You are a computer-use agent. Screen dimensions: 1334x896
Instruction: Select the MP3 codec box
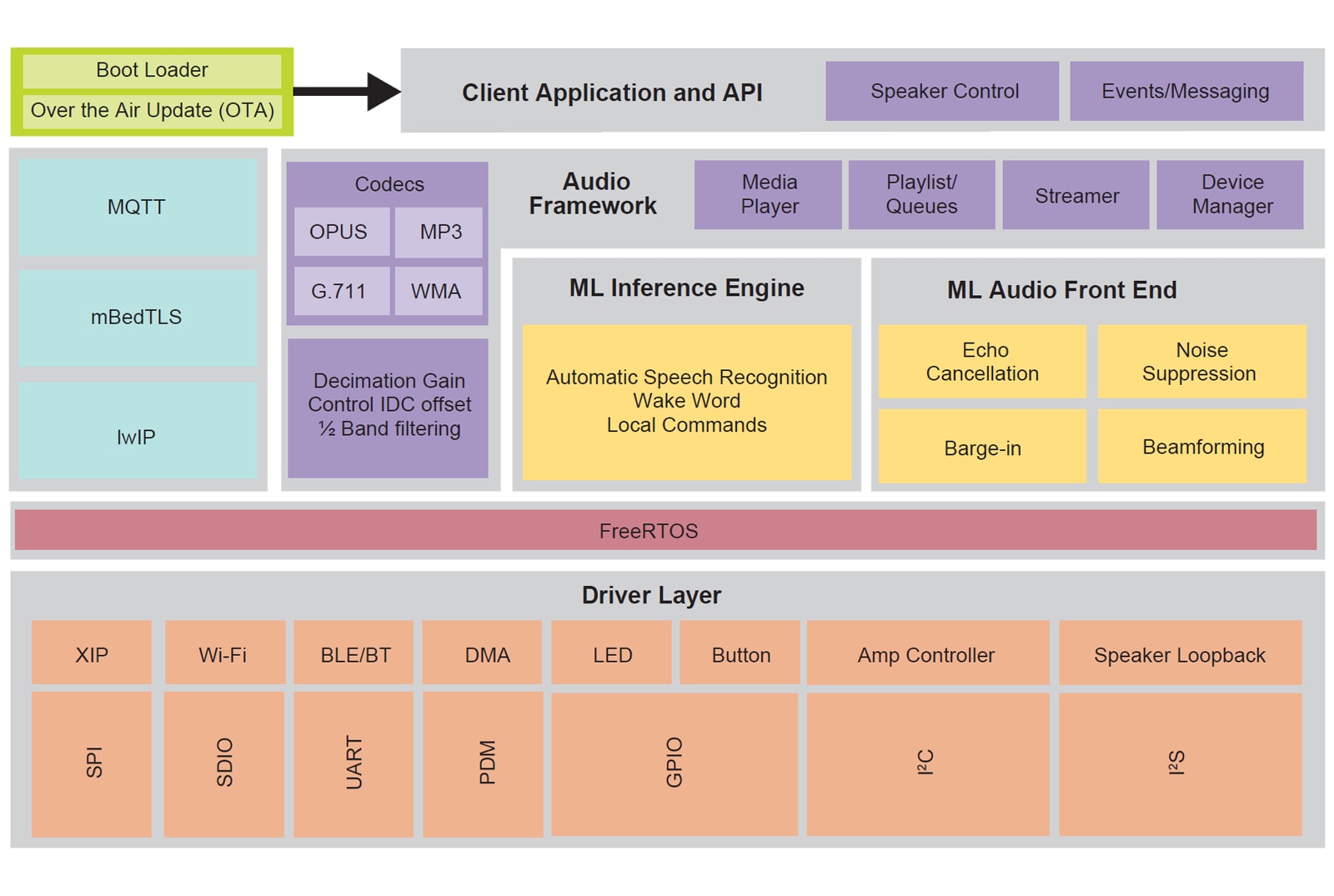[439, 232]
